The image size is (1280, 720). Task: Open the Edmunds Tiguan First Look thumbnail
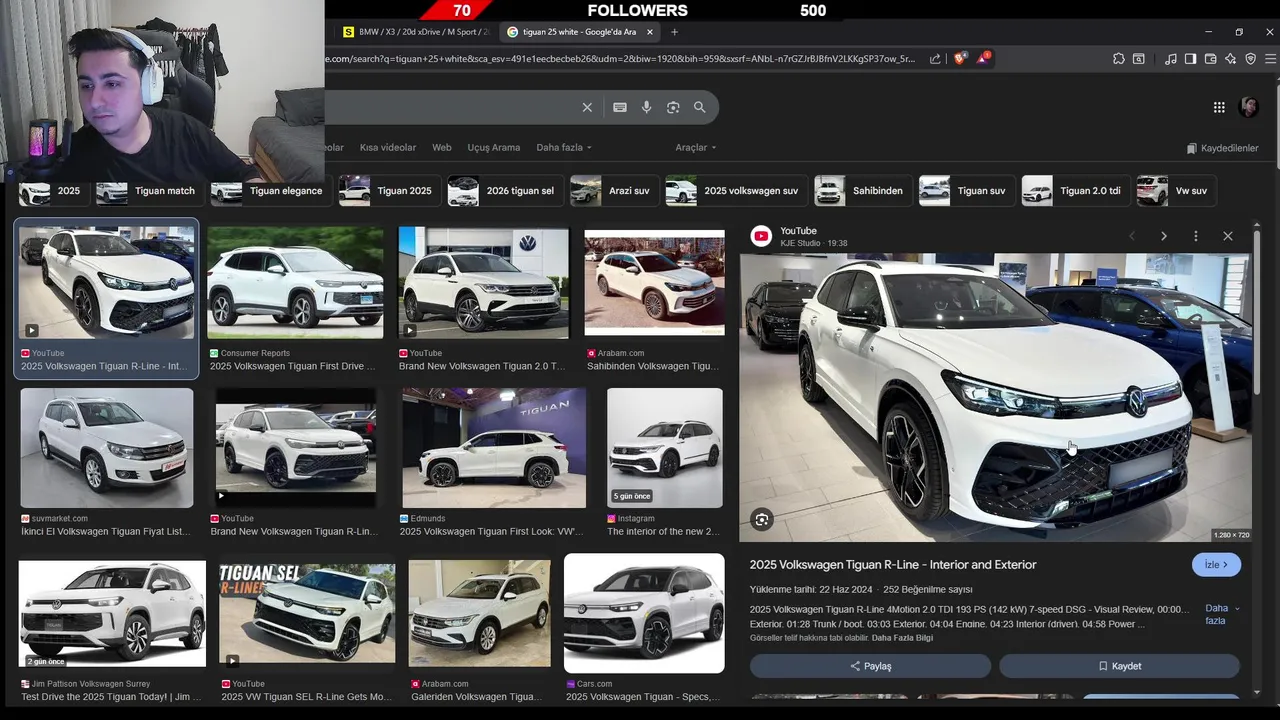click(x=494, y=448)
